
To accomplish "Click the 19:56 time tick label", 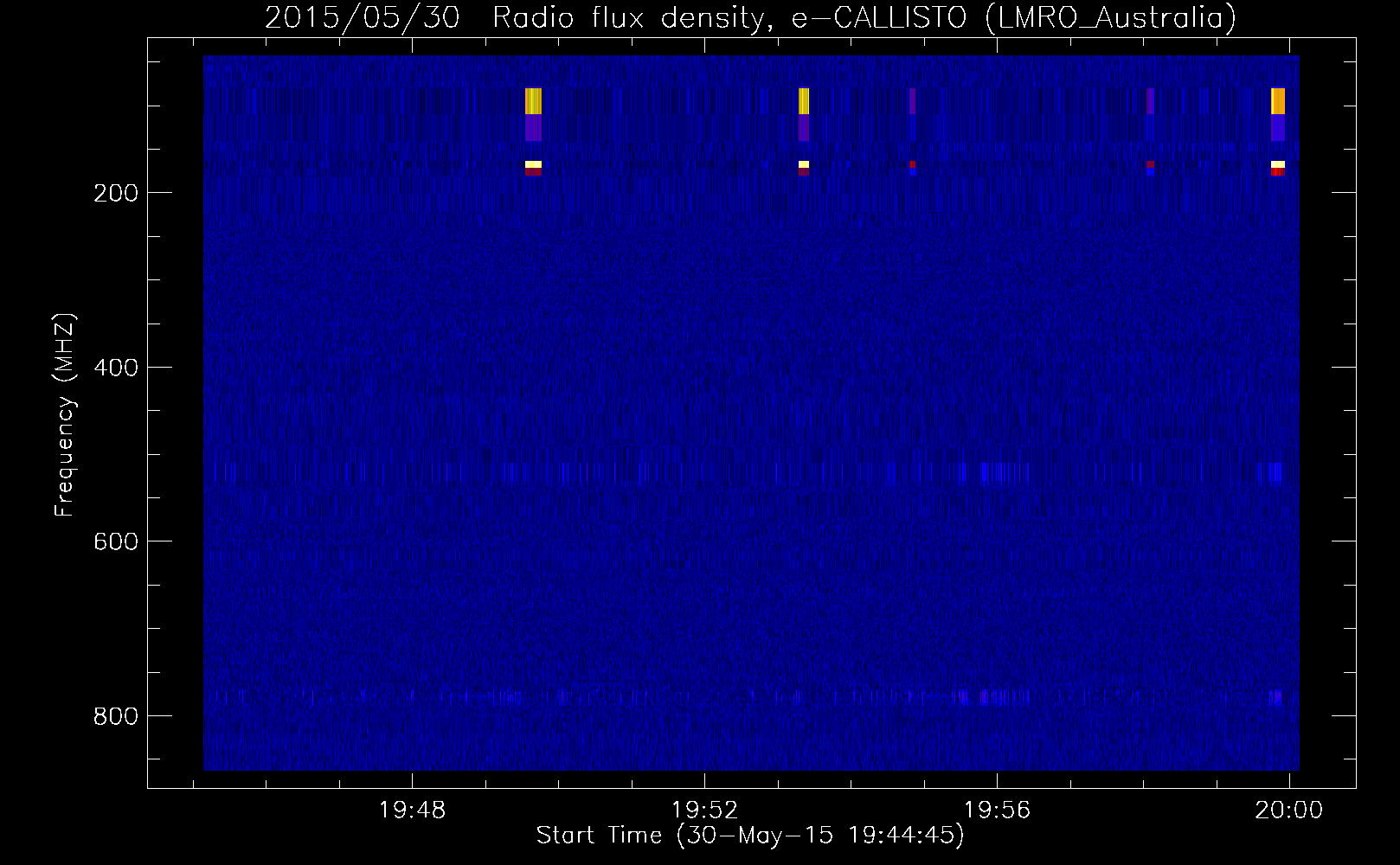I will click(x=998, y=810).
